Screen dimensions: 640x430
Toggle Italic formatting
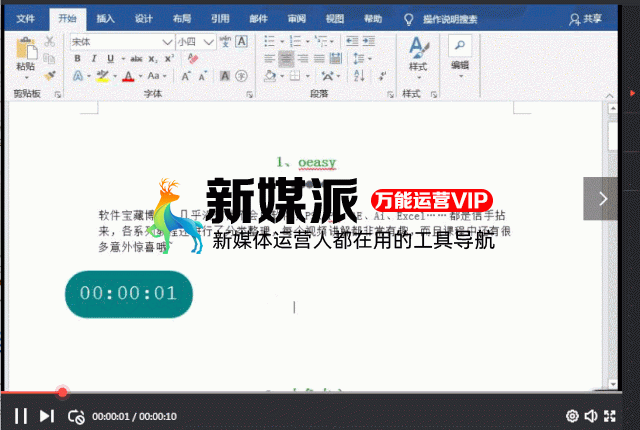pyautogui.click(x=94, y=59)
